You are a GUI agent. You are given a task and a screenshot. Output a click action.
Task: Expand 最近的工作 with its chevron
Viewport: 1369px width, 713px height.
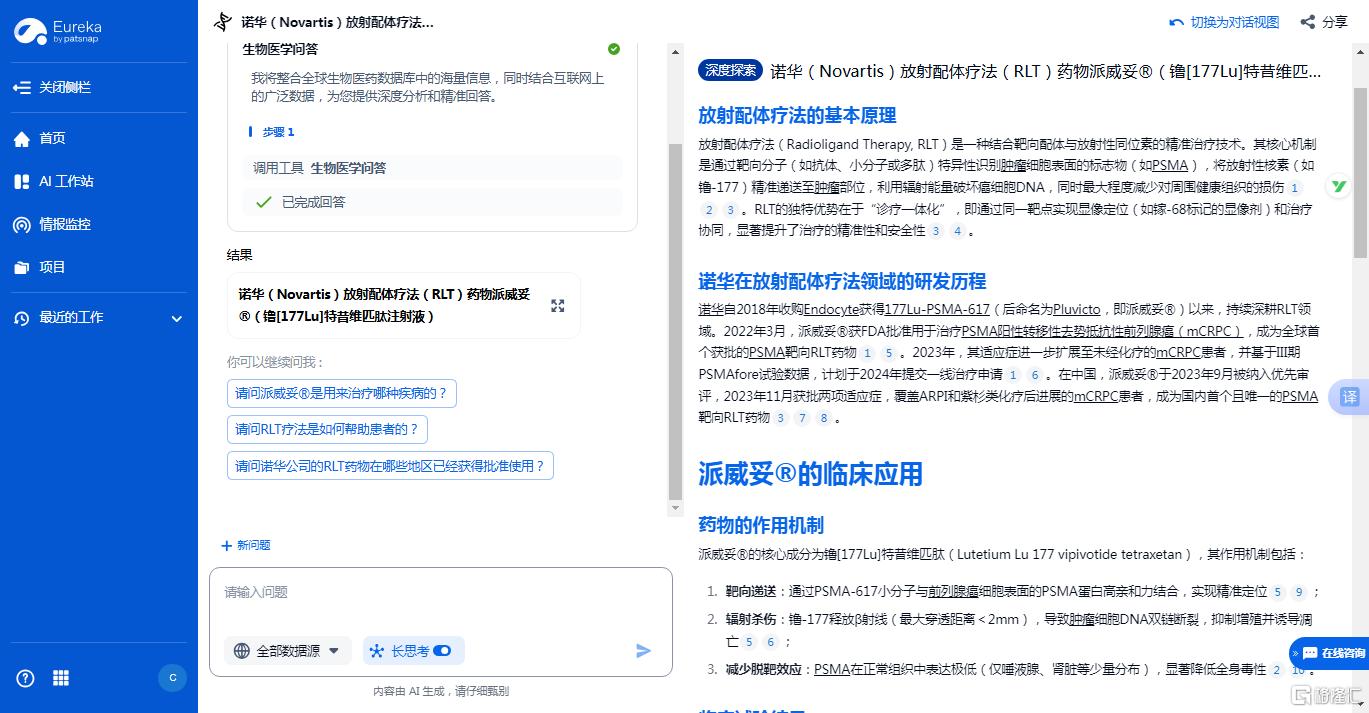tap(176, 318)
